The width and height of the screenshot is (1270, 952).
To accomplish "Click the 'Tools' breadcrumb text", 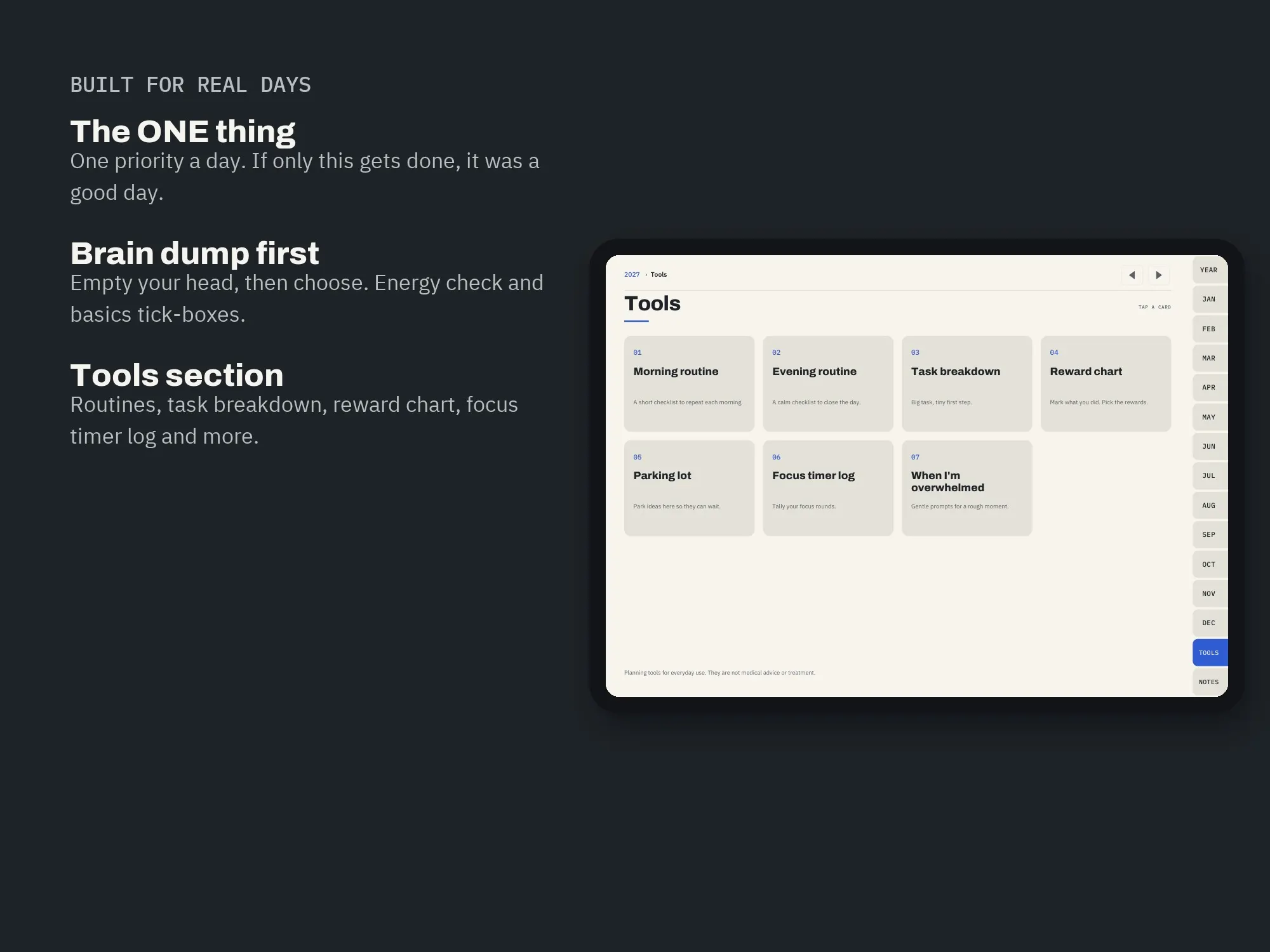I will coord(658,275).
